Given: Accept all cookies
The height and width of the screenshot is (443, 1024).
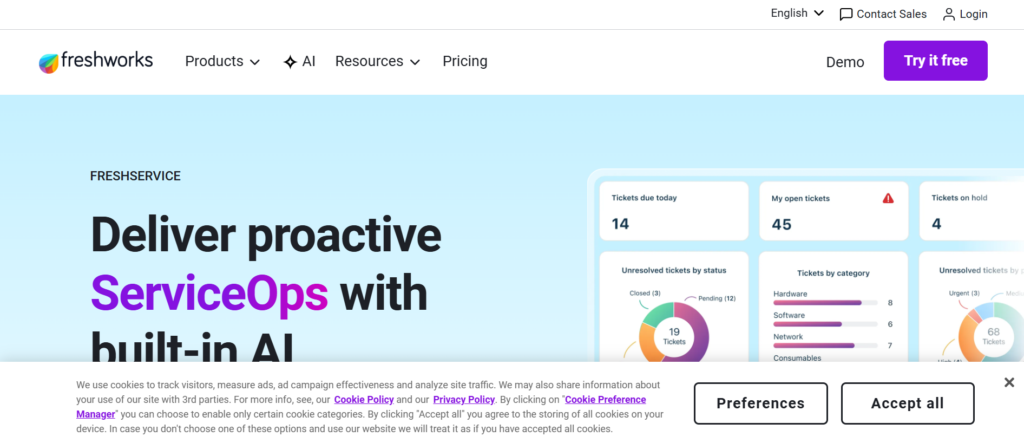Looking at the screenshot, I should 907,403.
